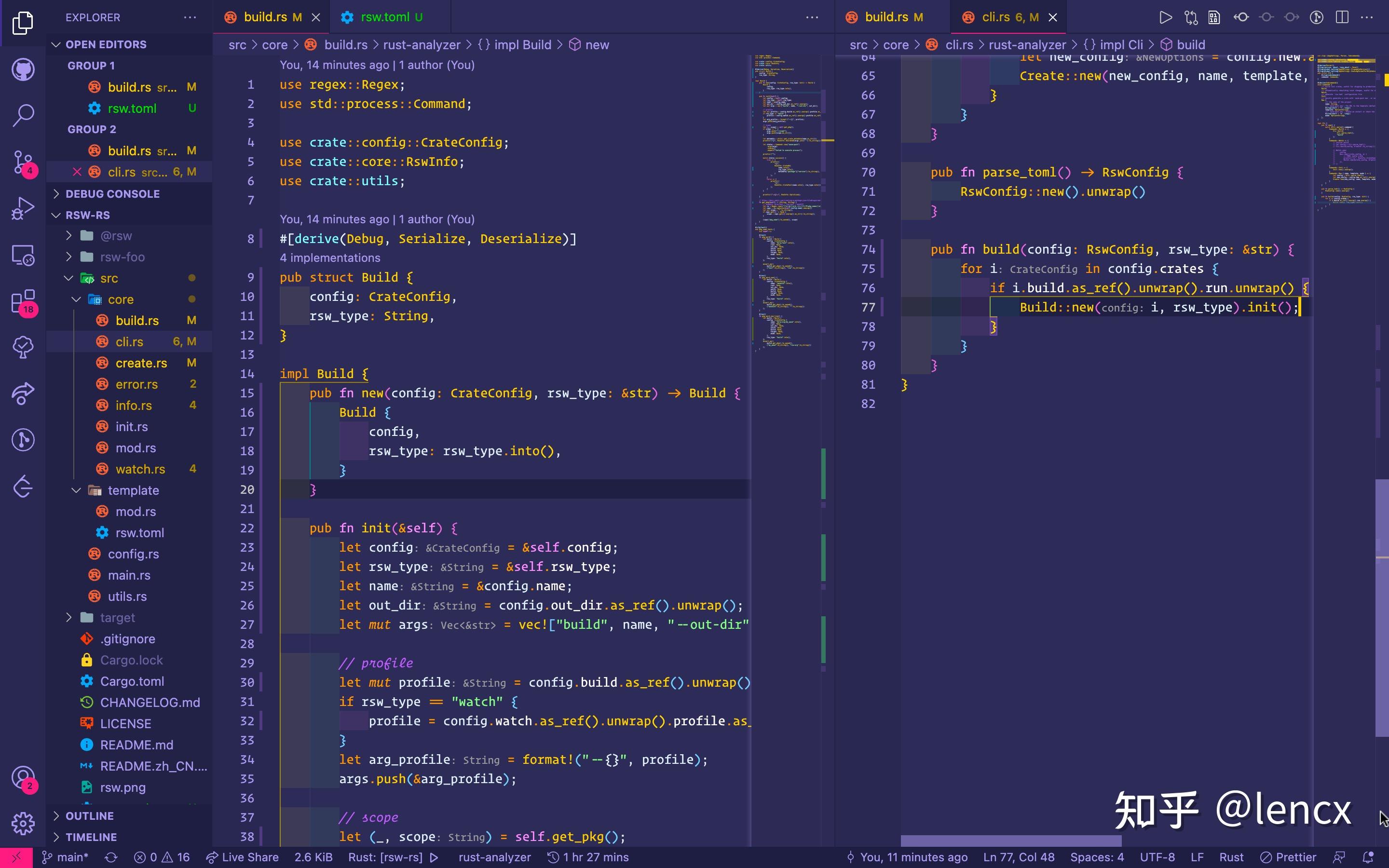This screenshot has height=868, width=1389.
Task: Open the notifications bell in status bar
Action: point(1368,857)
